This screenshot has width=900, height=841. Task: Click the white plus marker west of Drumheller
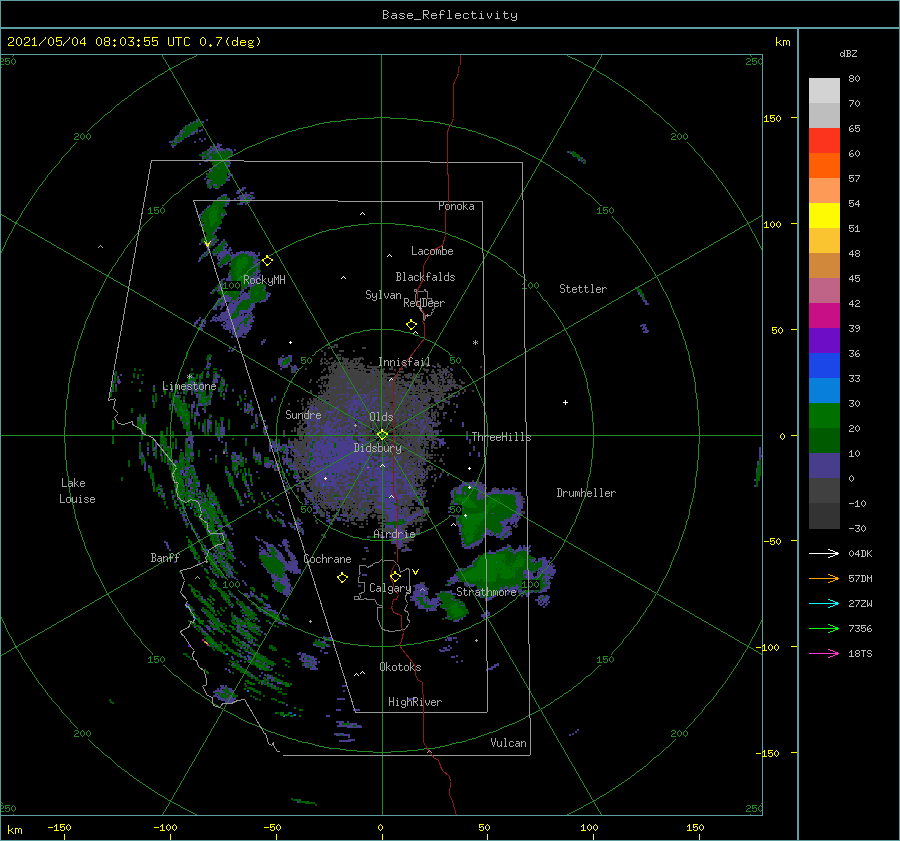[565, 402]
